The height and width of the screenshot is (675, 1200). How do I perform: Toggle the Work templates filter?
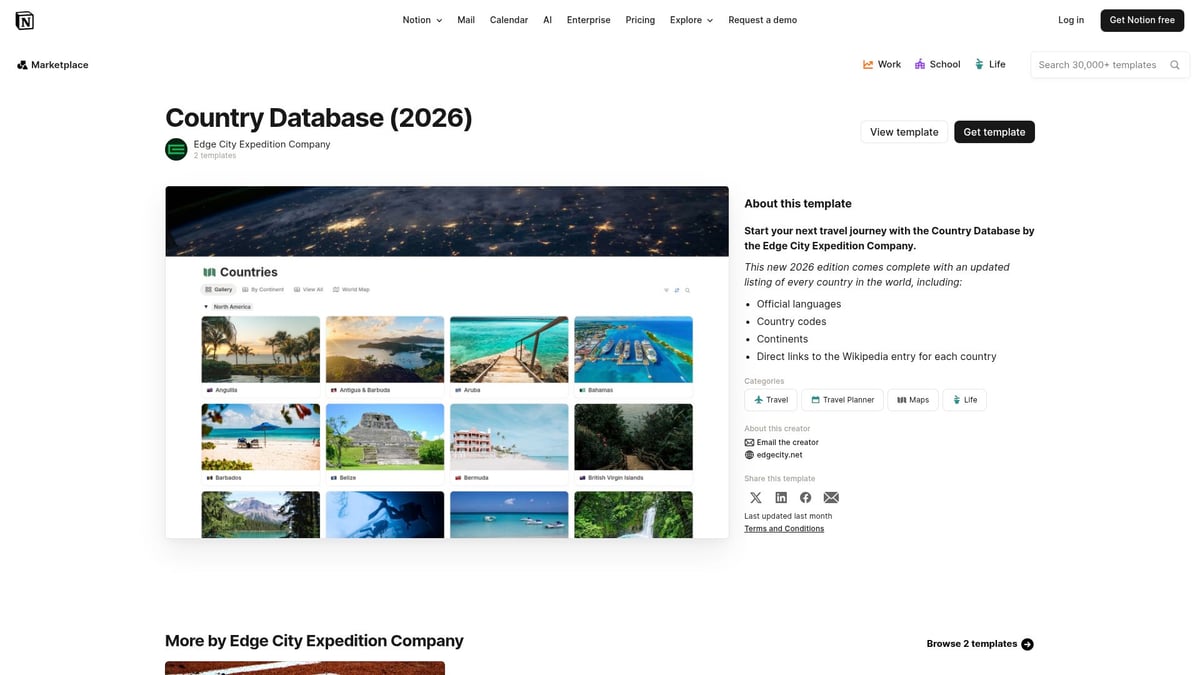pyautogui.click(x=882, y=64)
